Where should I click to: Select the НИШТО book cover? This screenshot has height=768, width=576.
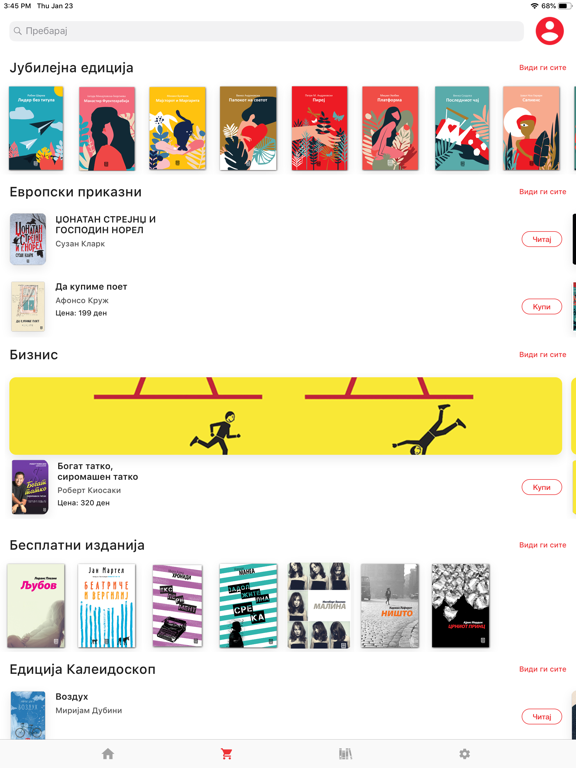pyautogui.click(x=390, y=605)
